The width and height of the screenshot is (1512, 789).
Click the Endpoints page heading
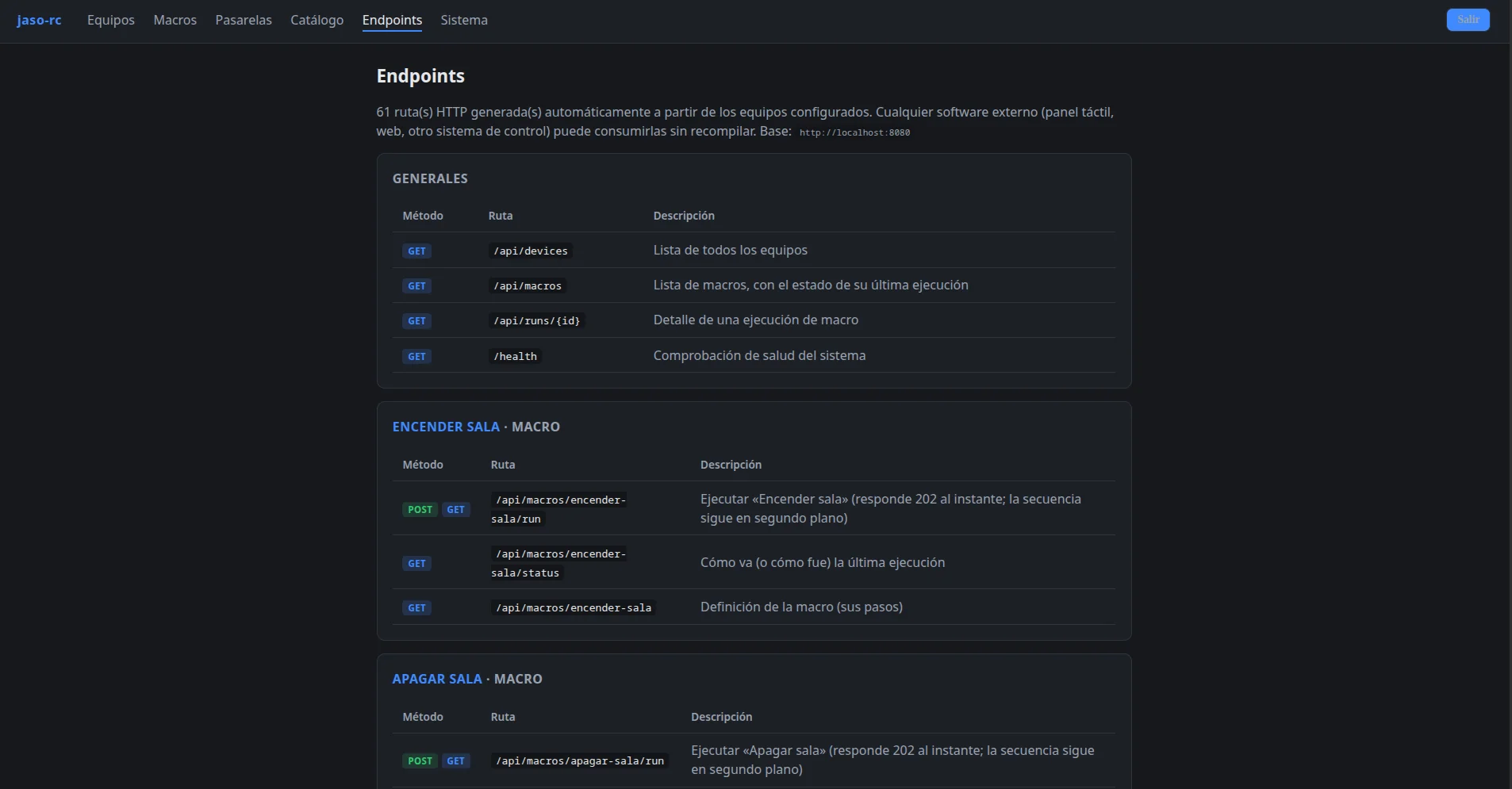point(420,76)
